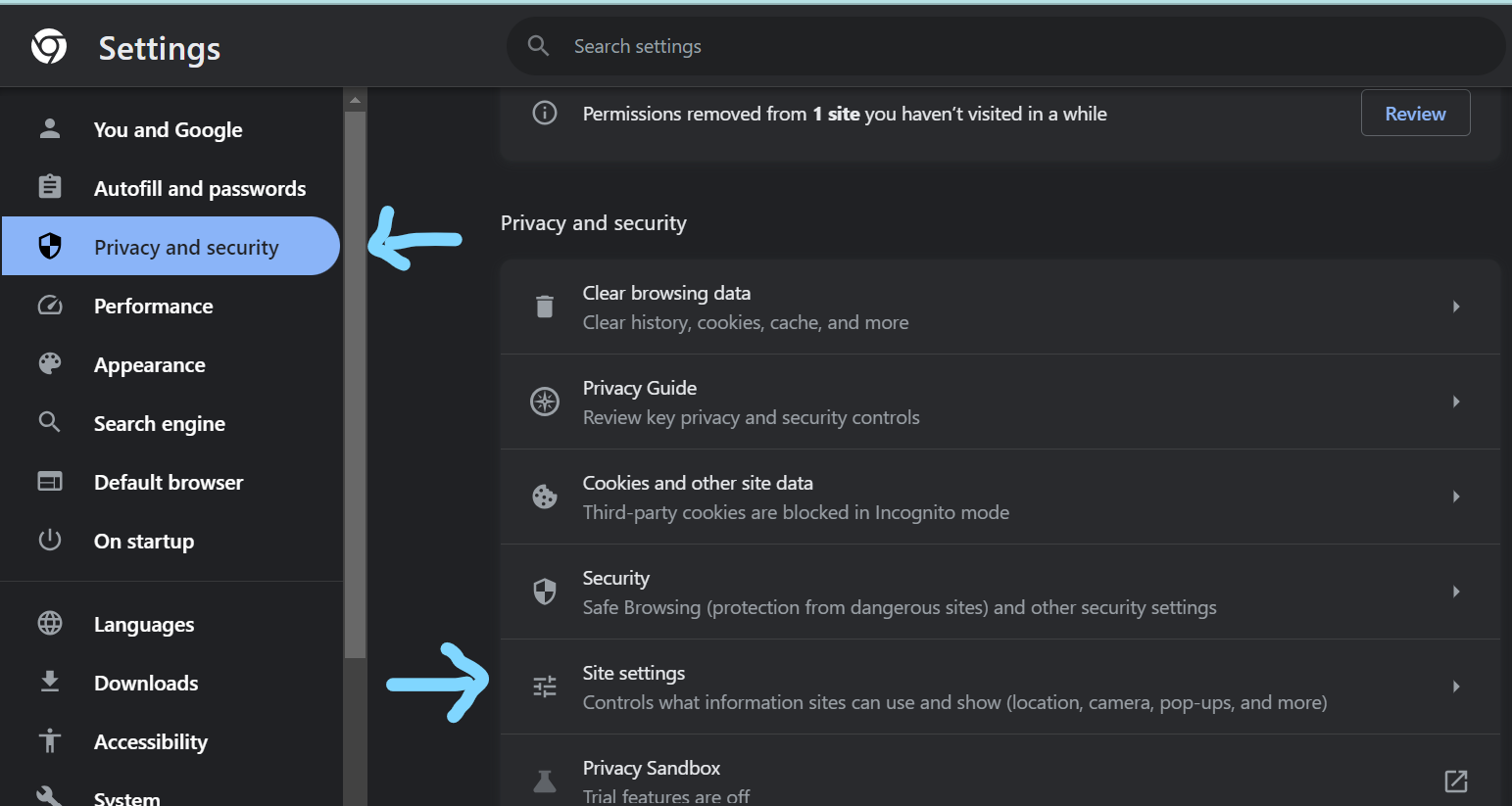Open Clear browsing data
The image size is (1512, 806).
tap(1000, 307)
